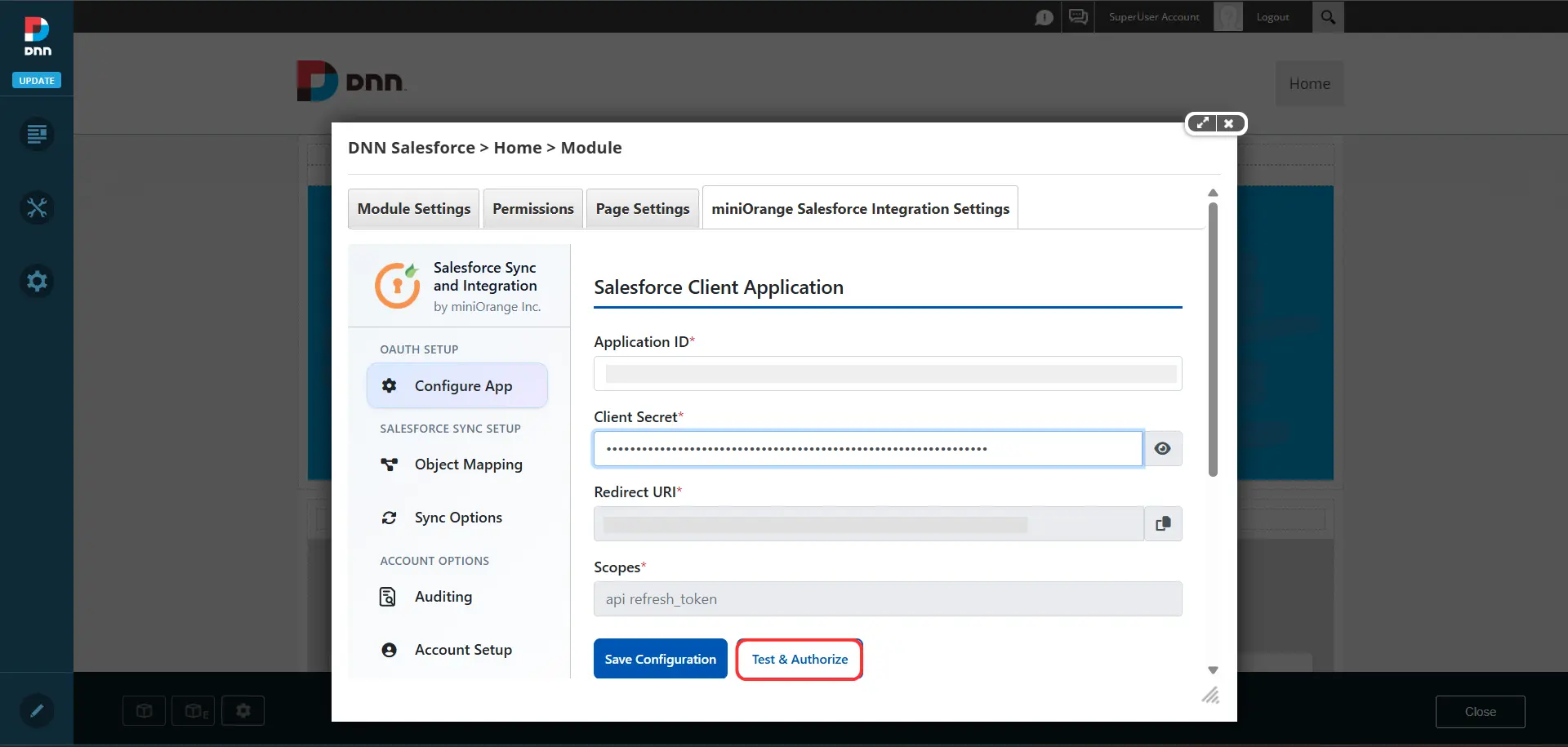The width and height of the screenshot is (1568, 747).
Task: Click the 'SALESFORCE SYNC SETUP' section label
Action: tap(450, 429)
